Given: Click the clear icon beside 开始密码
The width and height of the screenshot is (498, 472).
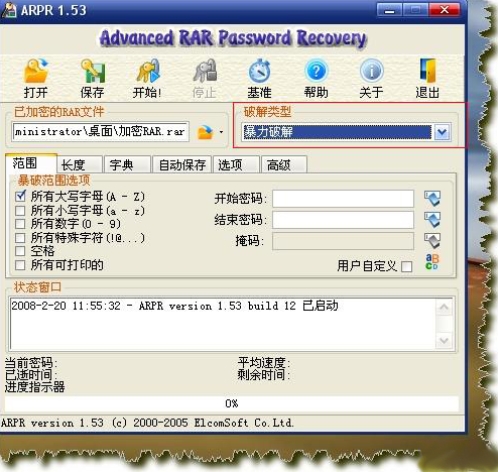Looking at the screenshot, I should pyautogui.click(x=432, y=198).
